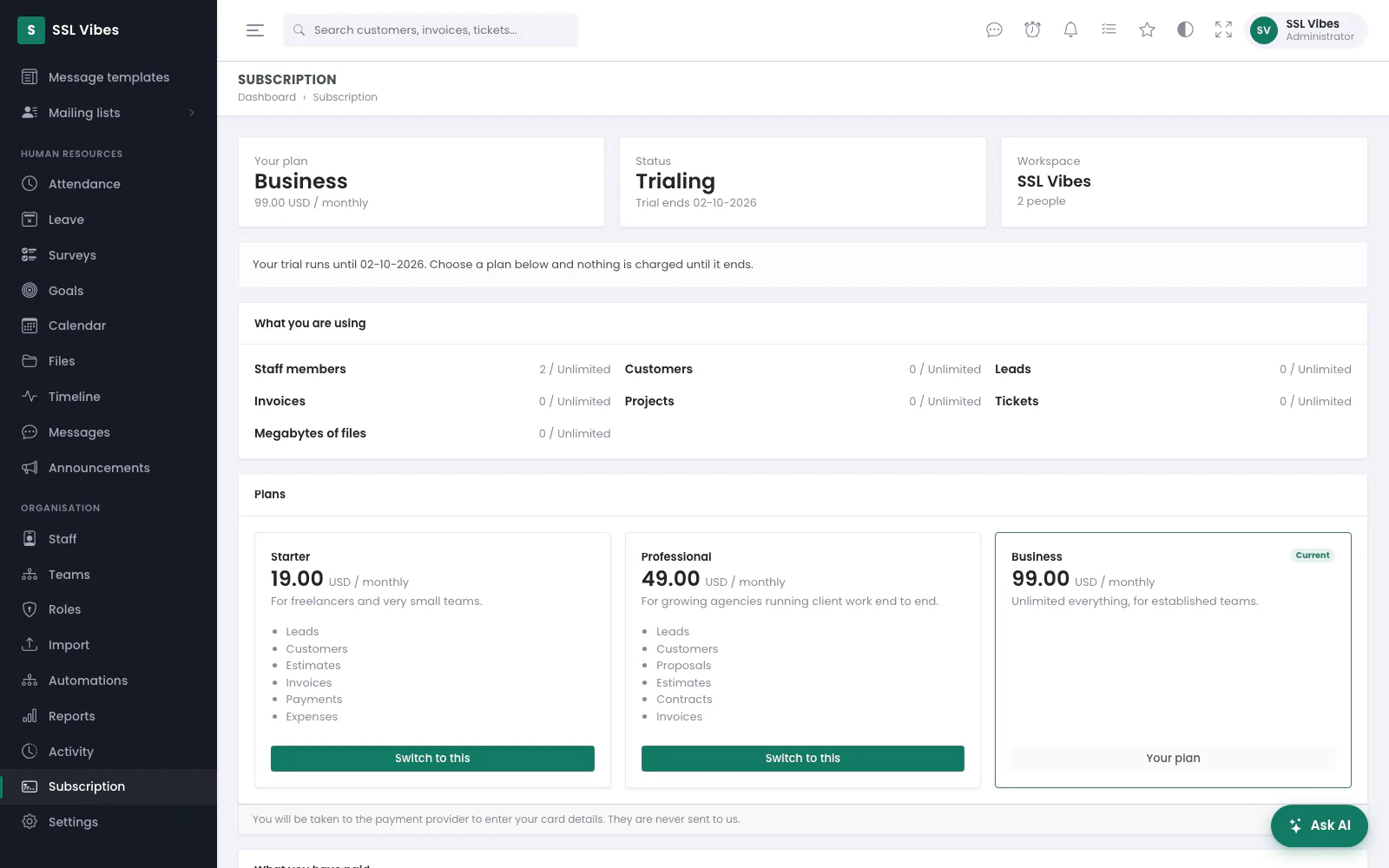Open the Ask AI assistant

click(1320, 825)
